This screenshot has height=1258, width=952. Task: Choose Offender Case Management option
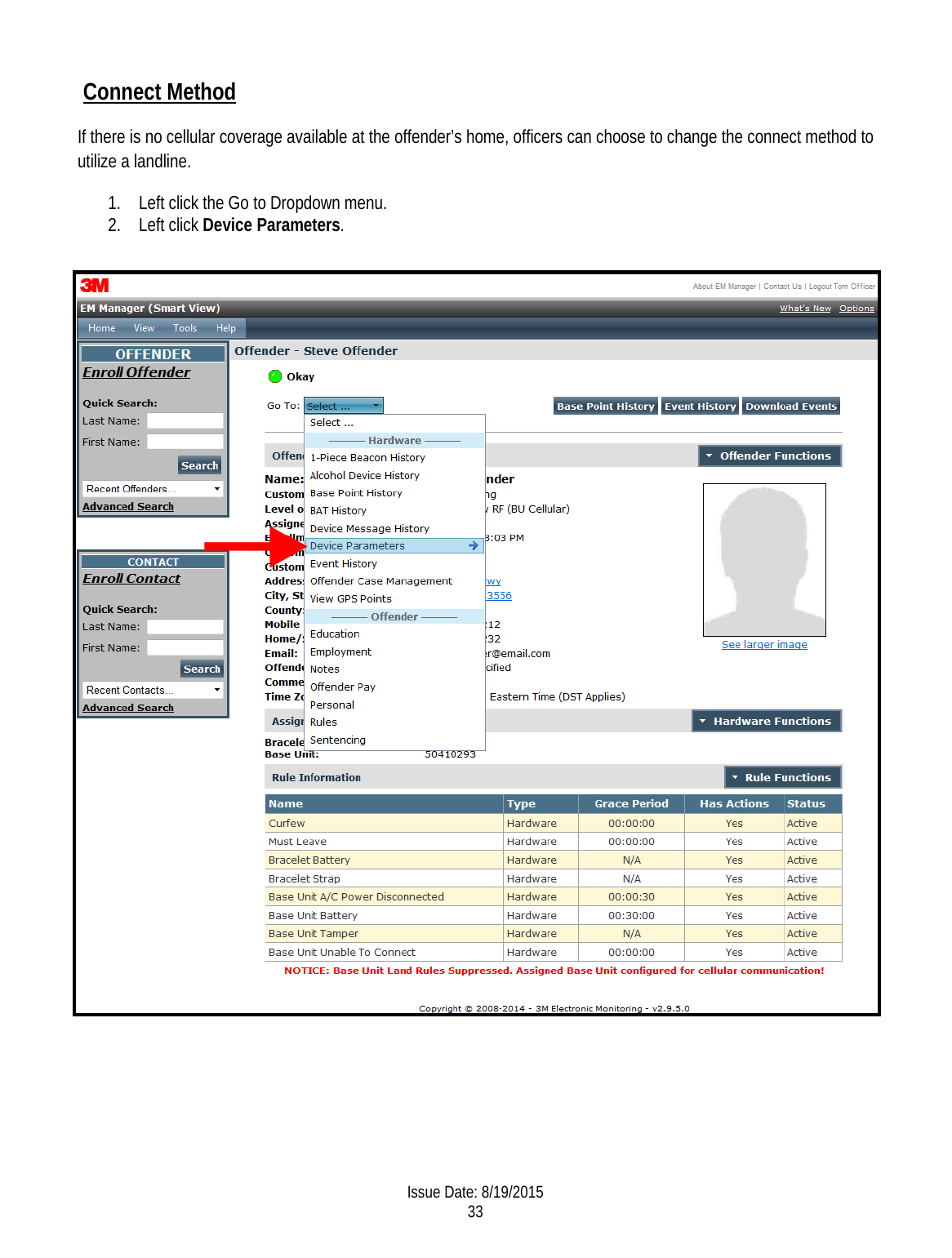pos(394,581)
